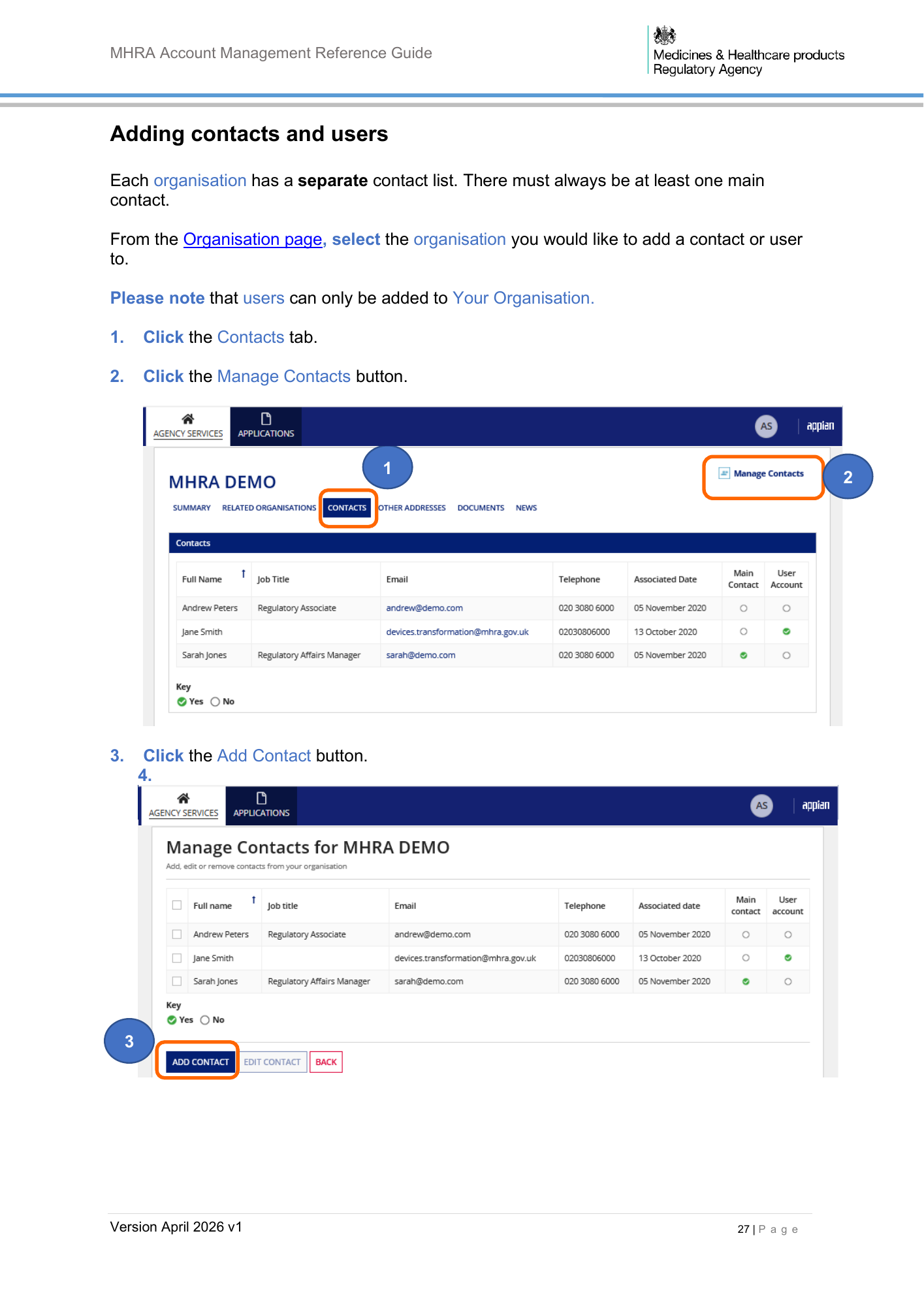
Task: Tick the checkbox for Sarah Jones
Action: click(x=177, y=981)
